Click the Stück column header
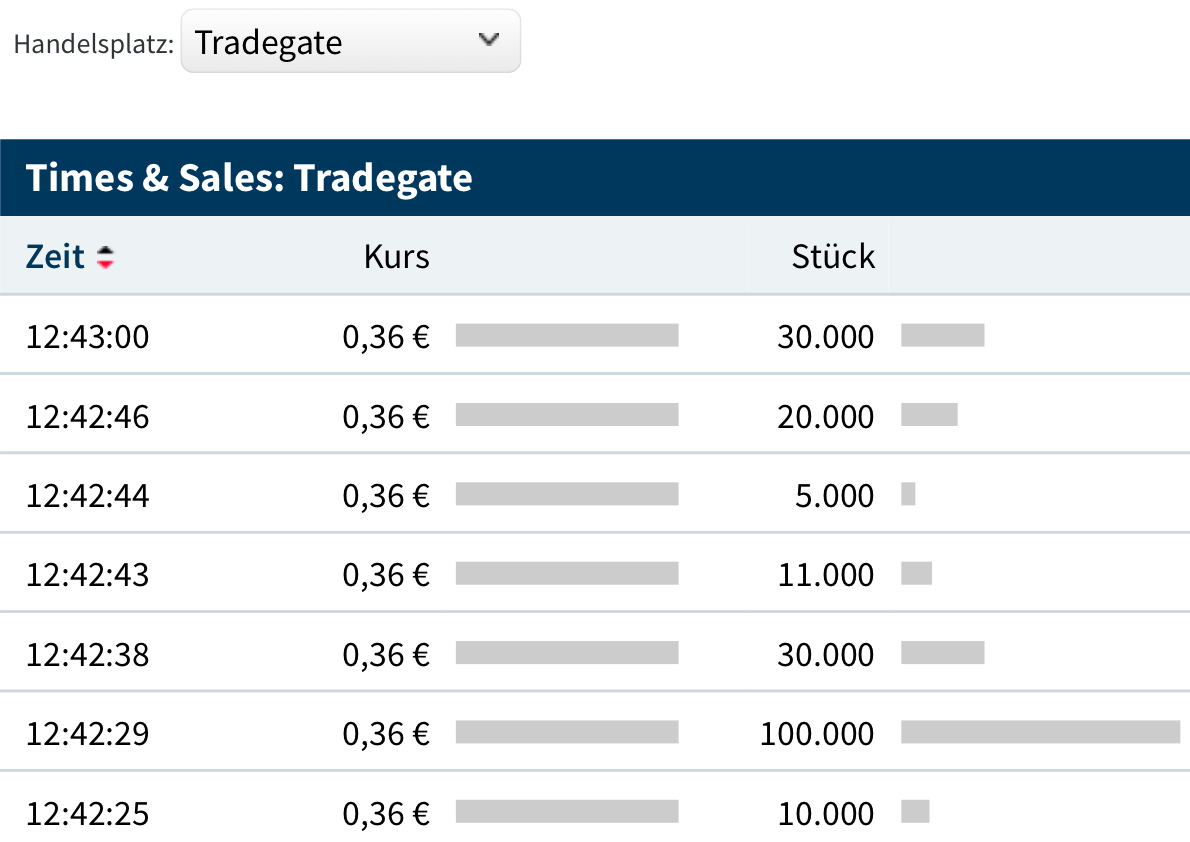Viewport: 1190px width, 842px height. [832, 257]
